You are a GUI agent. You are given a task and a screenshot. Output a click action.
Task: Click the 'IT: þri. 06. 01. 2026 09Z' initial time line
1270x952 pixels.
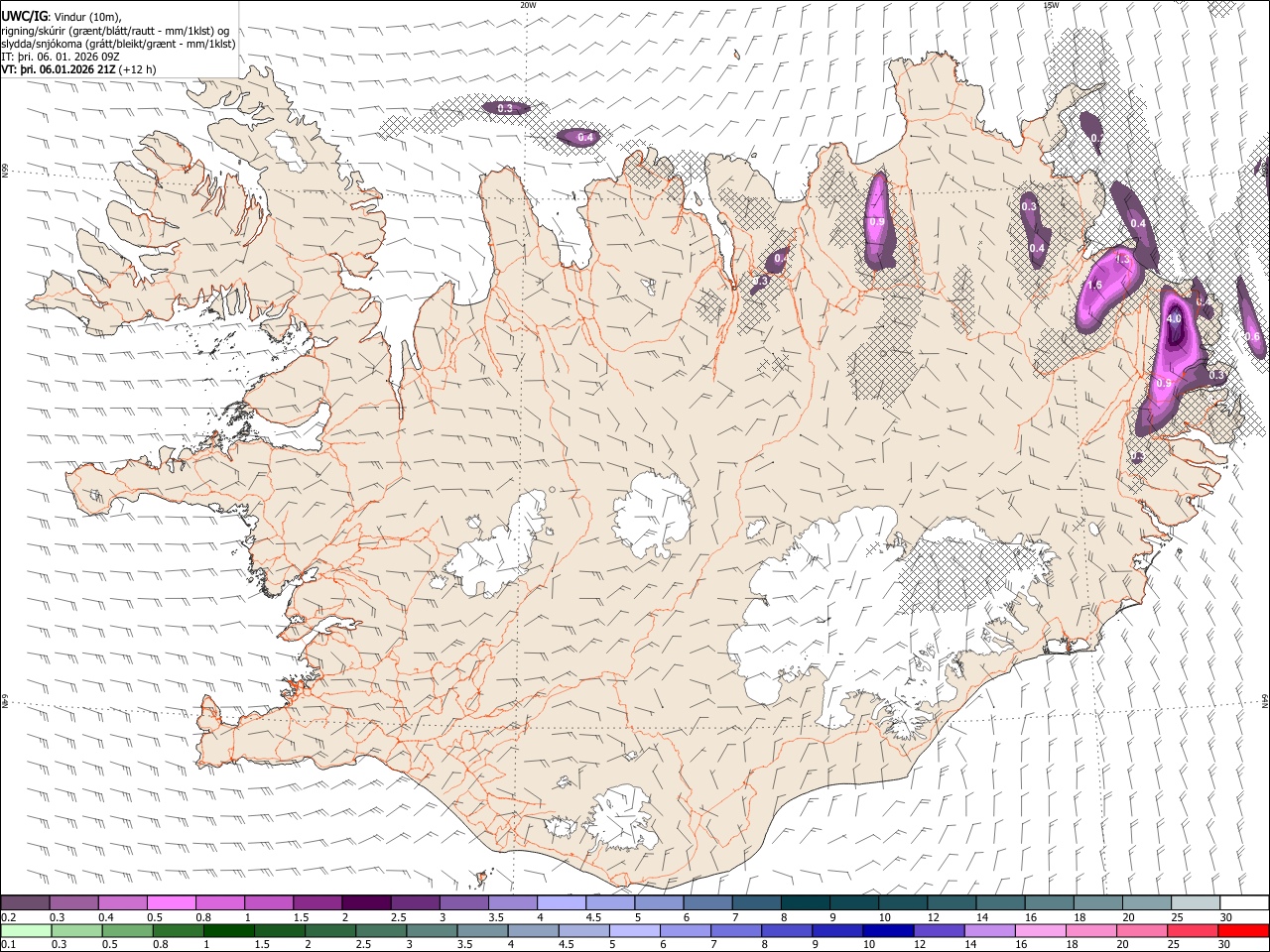pyautogui.click(x=62, y=57)
